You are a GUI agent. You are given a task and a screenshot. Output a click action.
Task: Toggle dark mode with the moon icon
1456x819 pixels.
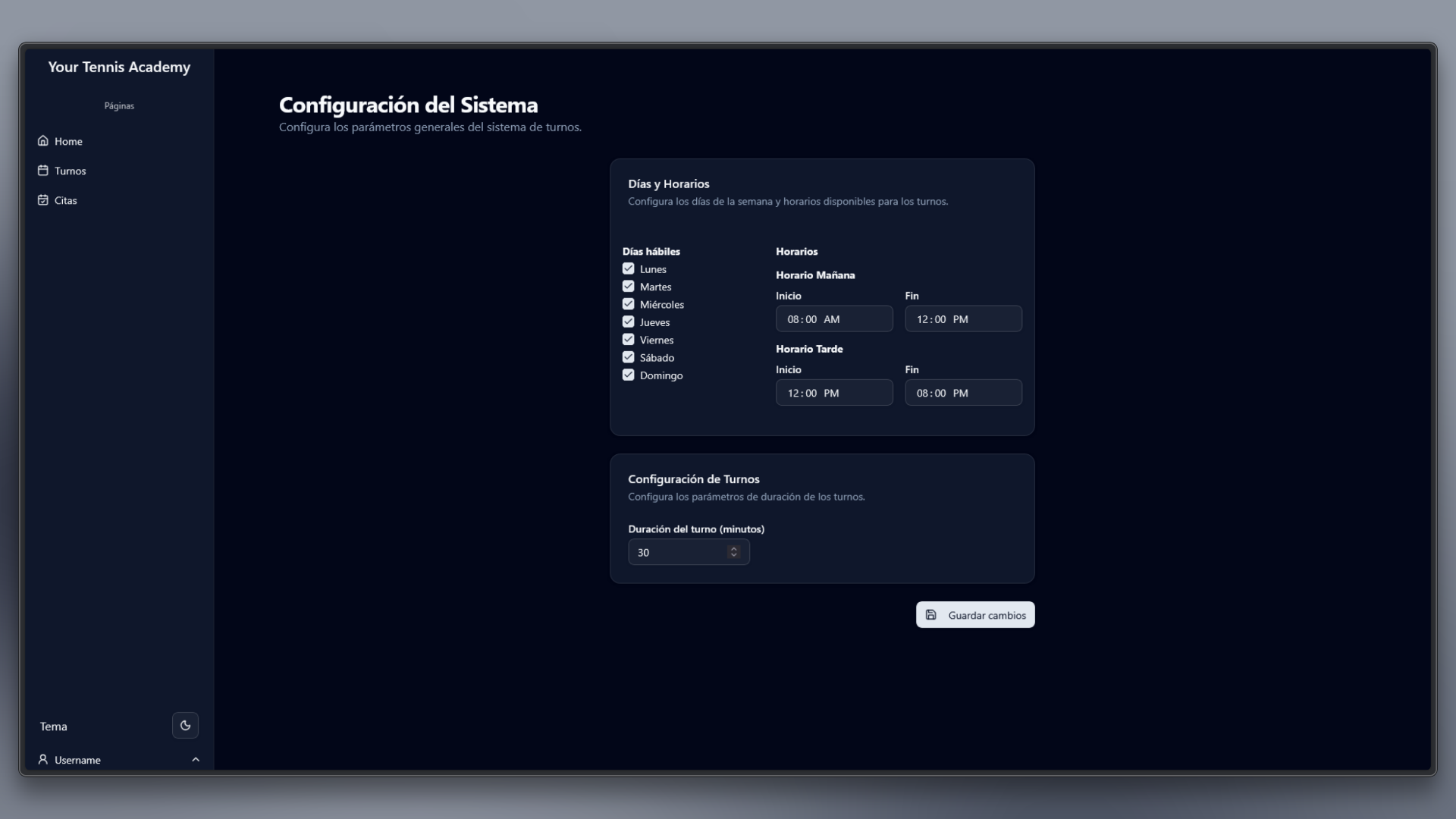[184, 725]
